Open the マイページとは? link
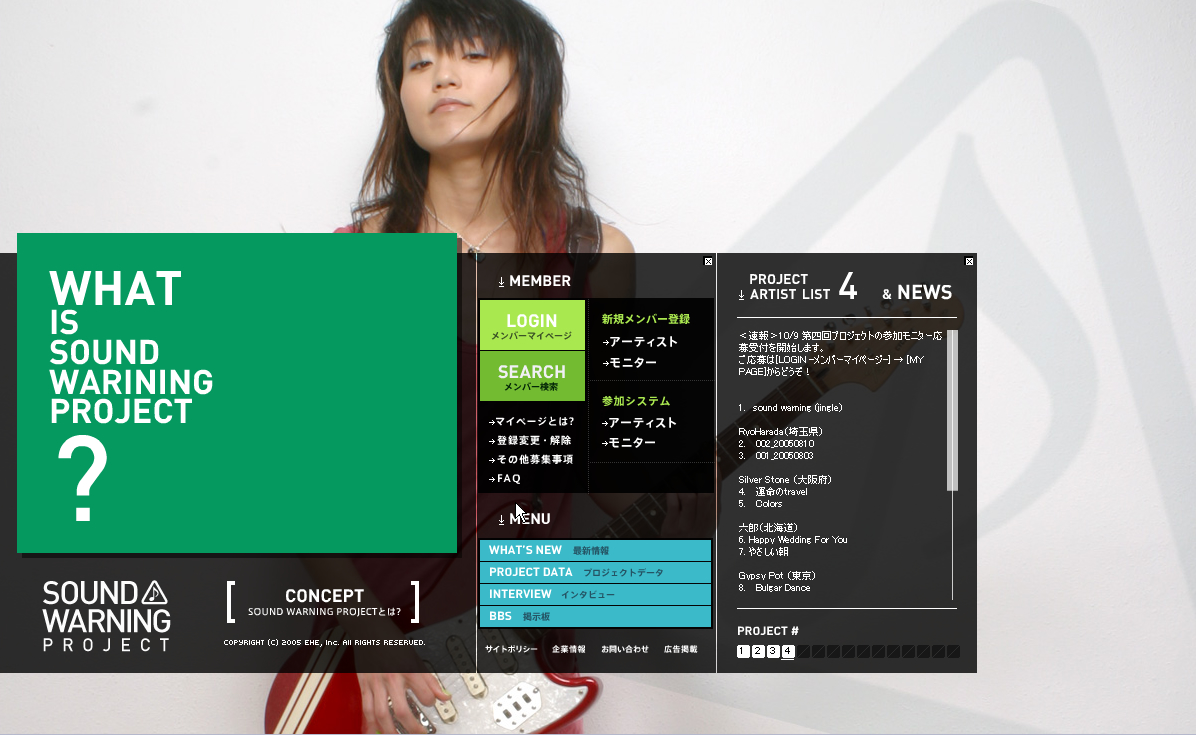 (x=532, y=421)
